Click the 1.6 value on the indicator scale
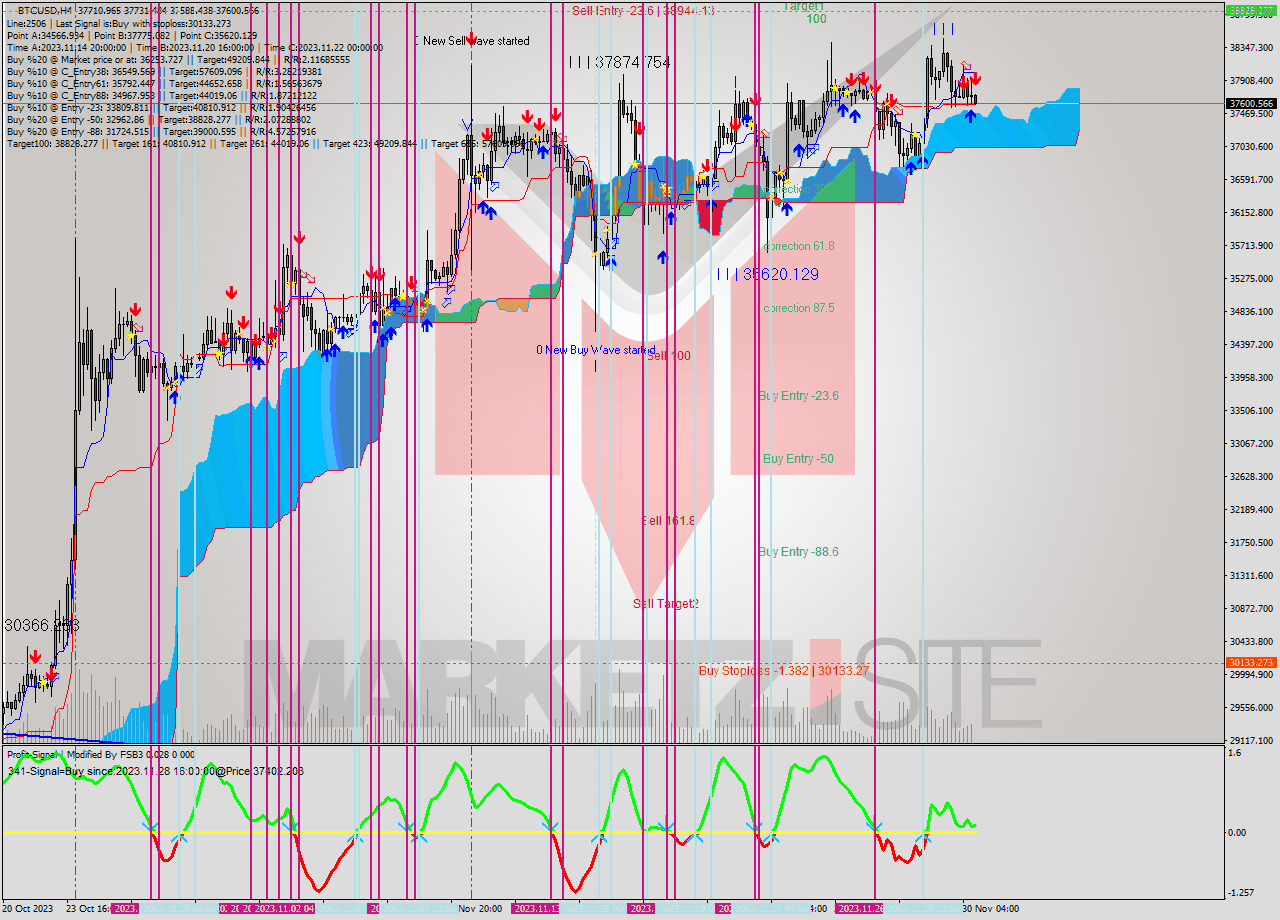1280x920 pixels. [x=1234, y=753]
